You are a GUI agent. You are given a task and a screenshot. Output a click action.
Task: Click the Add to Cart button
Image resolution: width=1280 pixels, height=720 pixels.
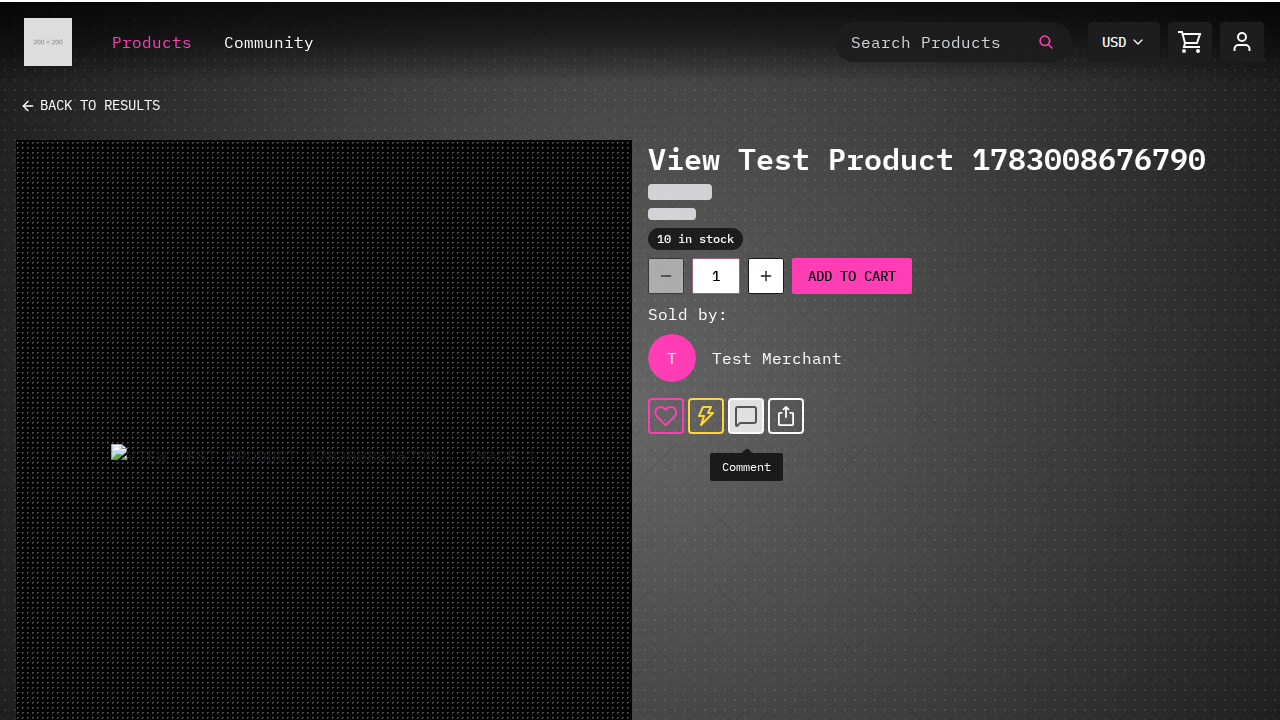[852, 276]
